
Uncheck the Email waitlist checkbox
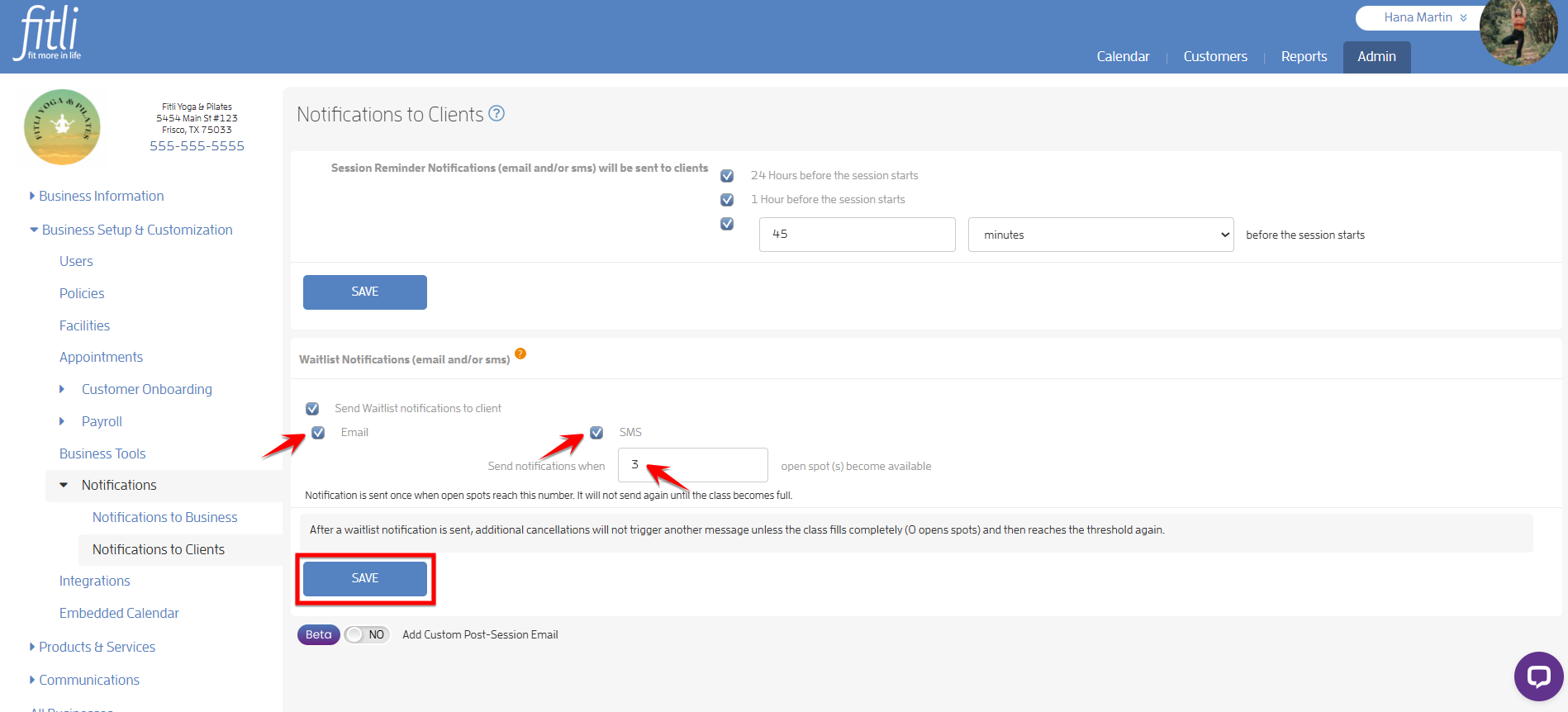pyautogui.click(x=318, y=433)
